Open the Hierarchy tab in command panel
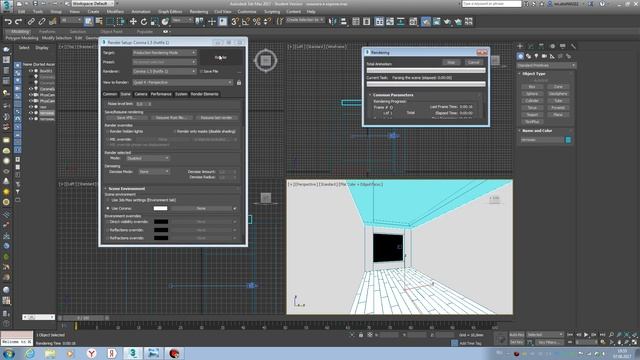Image resolution: width=640 pixels, height=360 pixels. click(541, 46)
